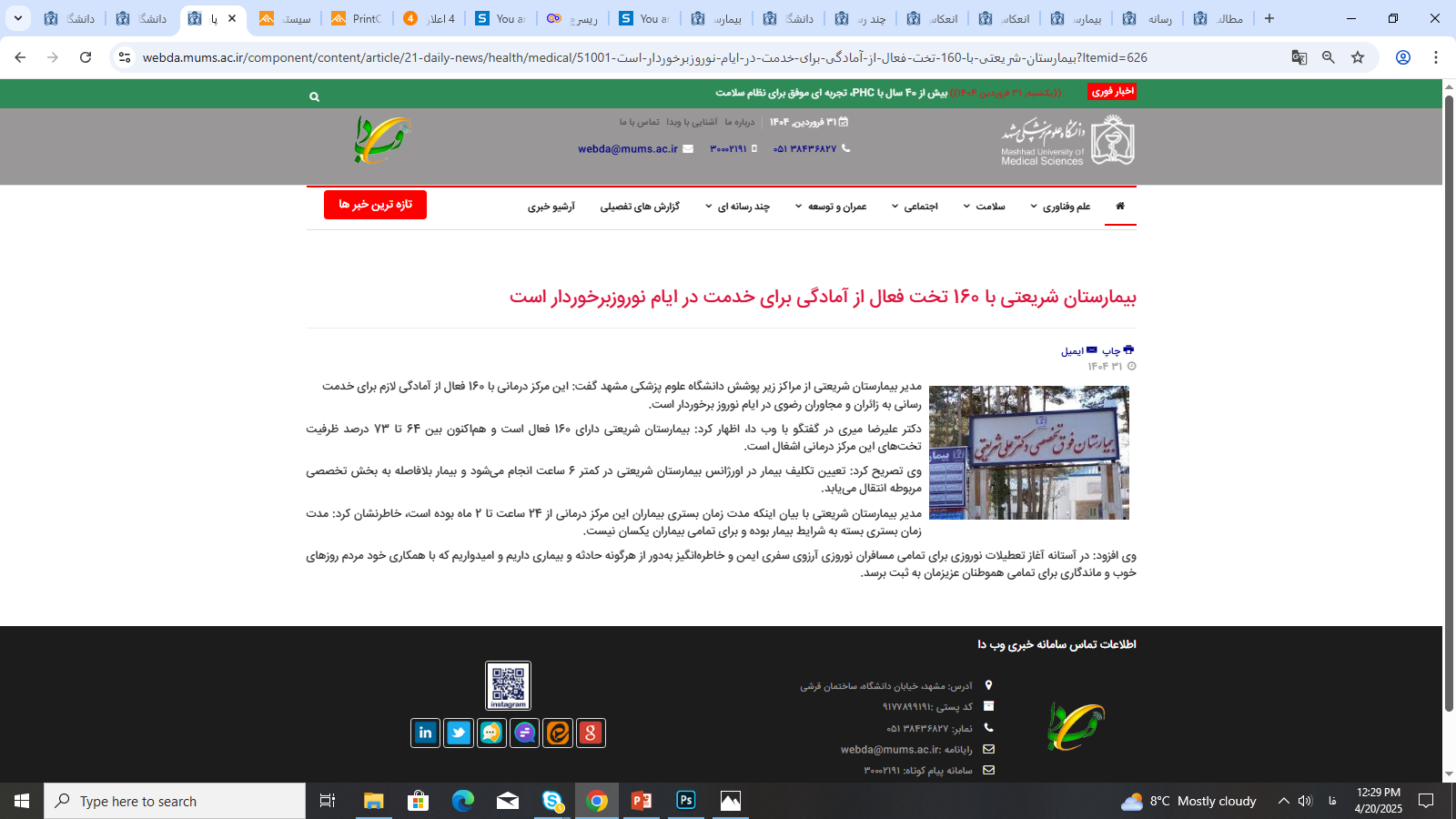This screenshot has height=819, width=1456.
Task: Open Photoshop from the taskbar
Action: tap(686, 801)
